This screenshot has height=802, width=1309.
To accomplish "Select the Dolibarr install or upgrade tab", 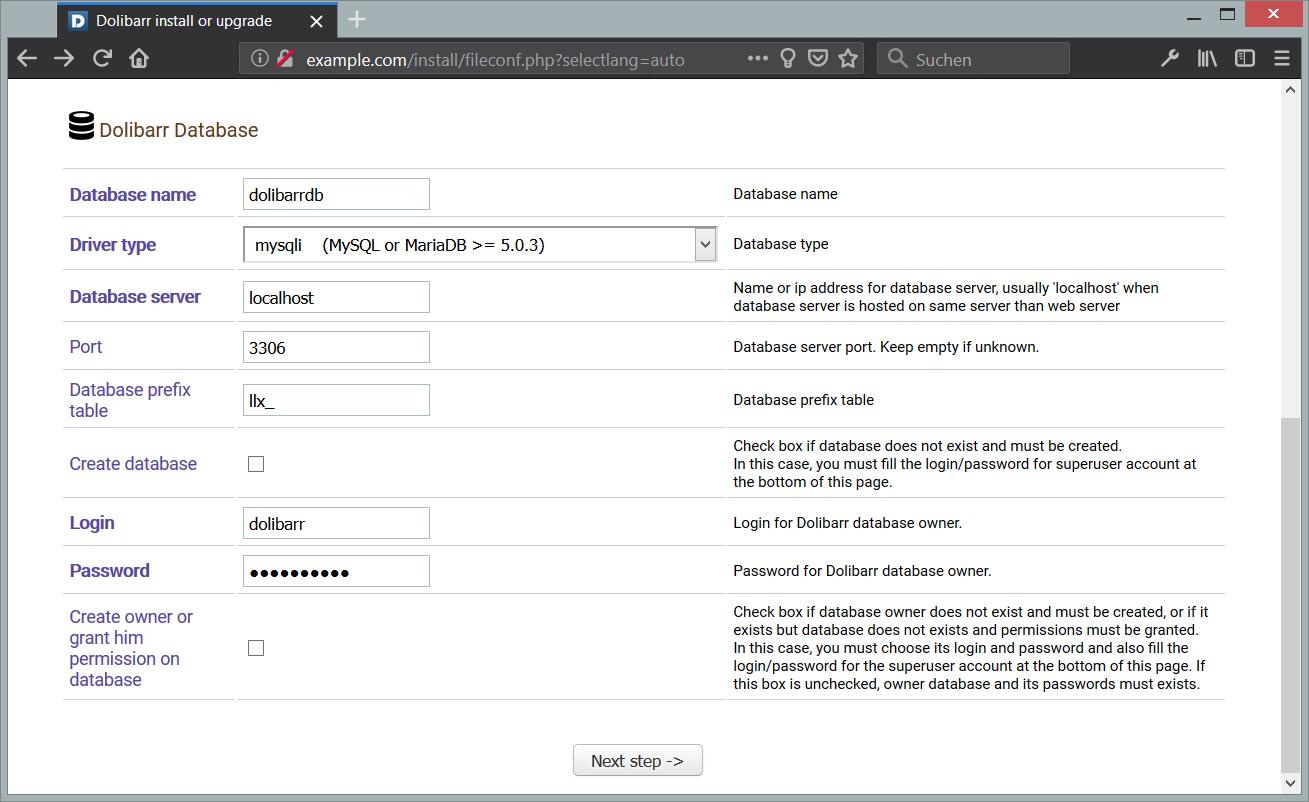I will (198, 20).
